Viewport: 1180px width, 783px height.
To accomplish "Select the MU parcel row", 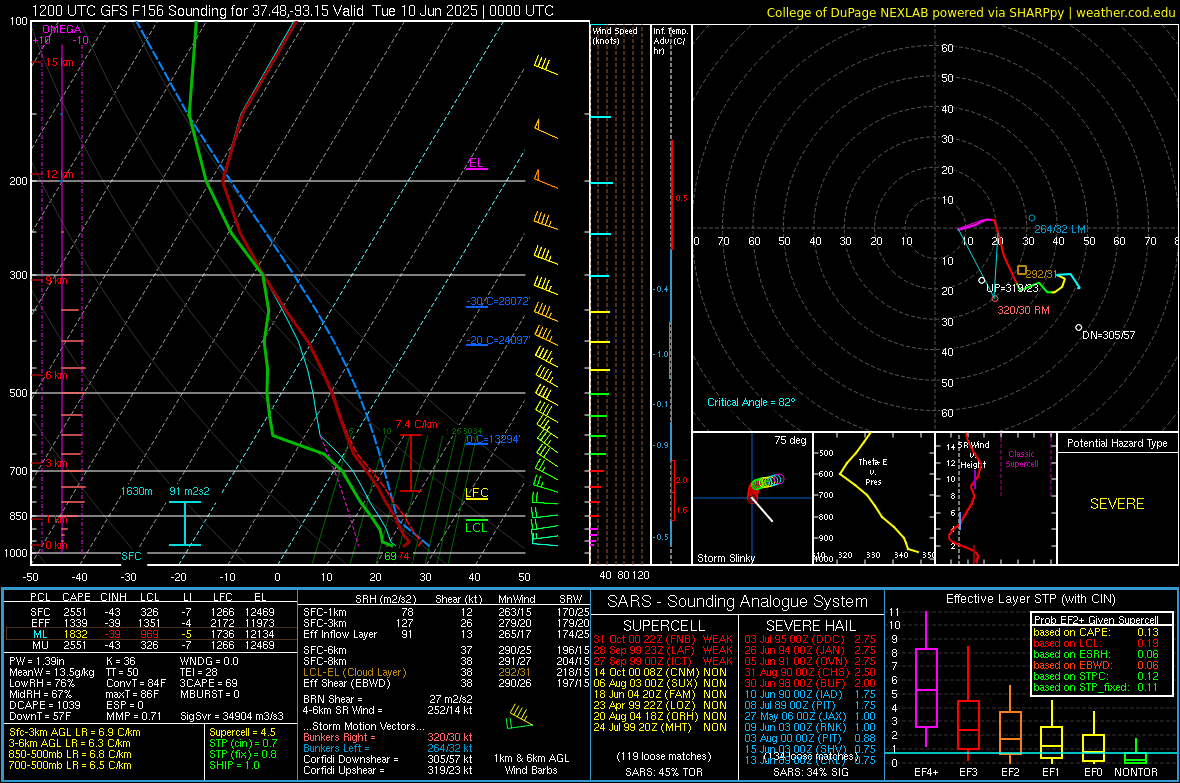I will click(150, 644).
